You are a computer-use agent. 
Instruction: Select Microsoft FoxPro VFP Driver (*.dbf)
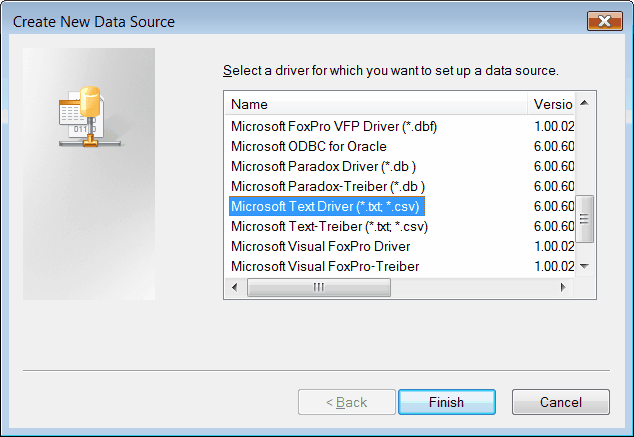pyautogui.click(x=334, y=127)
